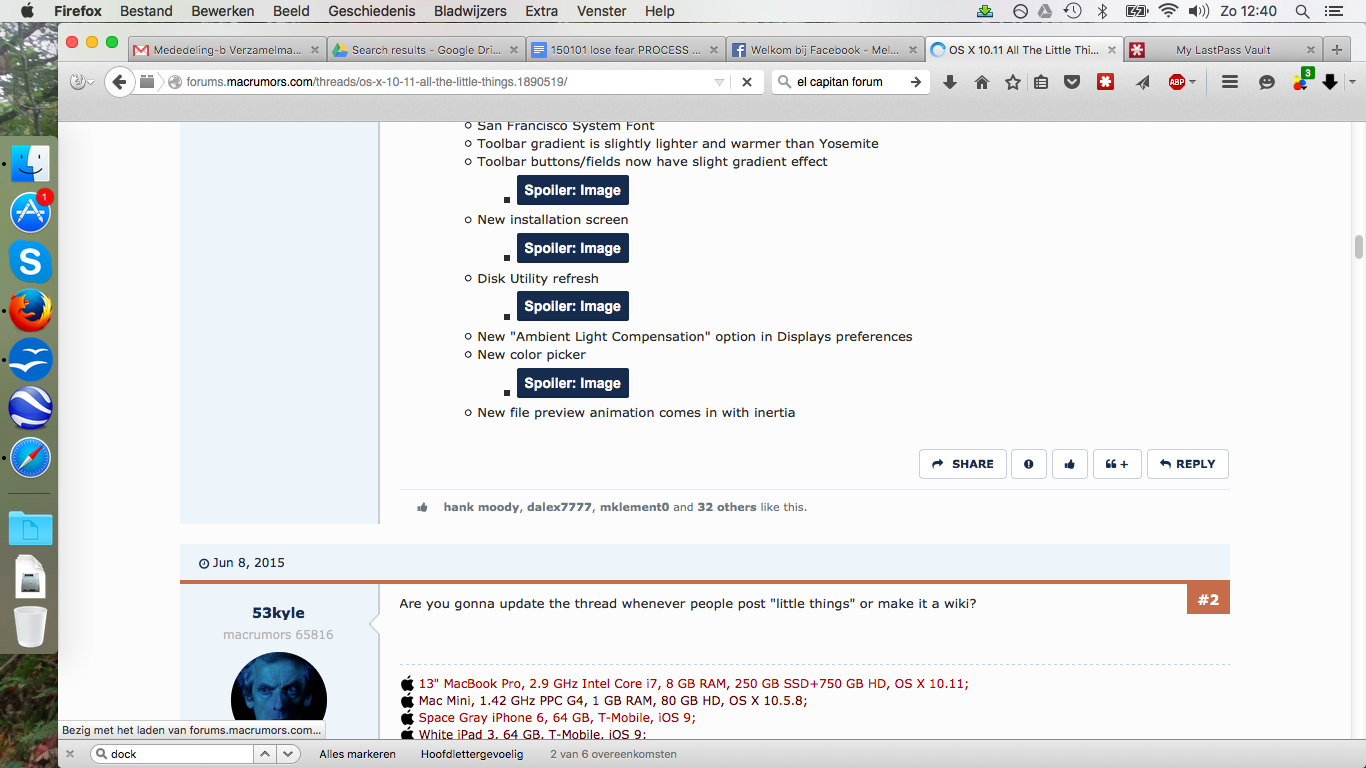Switch to My LastPass Vault tab
The width and height of the screenshot is (1366, 768).
[1222, 50]
